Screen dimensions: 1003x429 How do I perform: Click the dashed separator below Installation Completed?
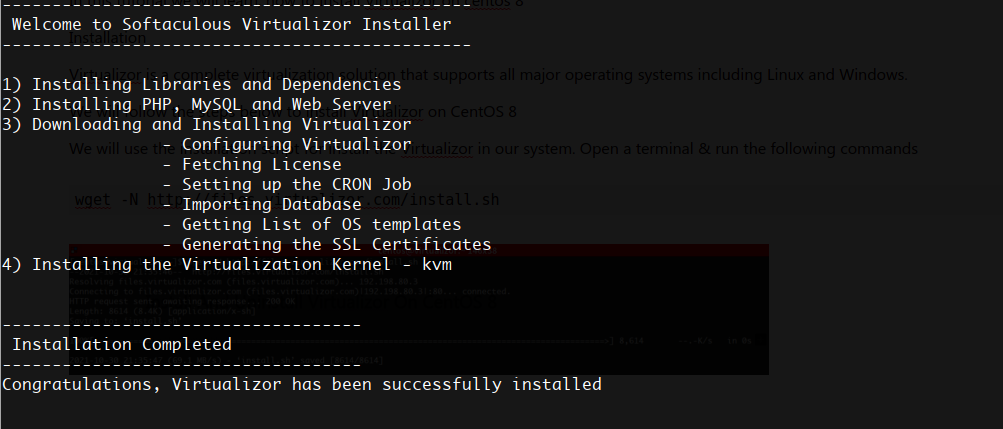tap(182, 364)
